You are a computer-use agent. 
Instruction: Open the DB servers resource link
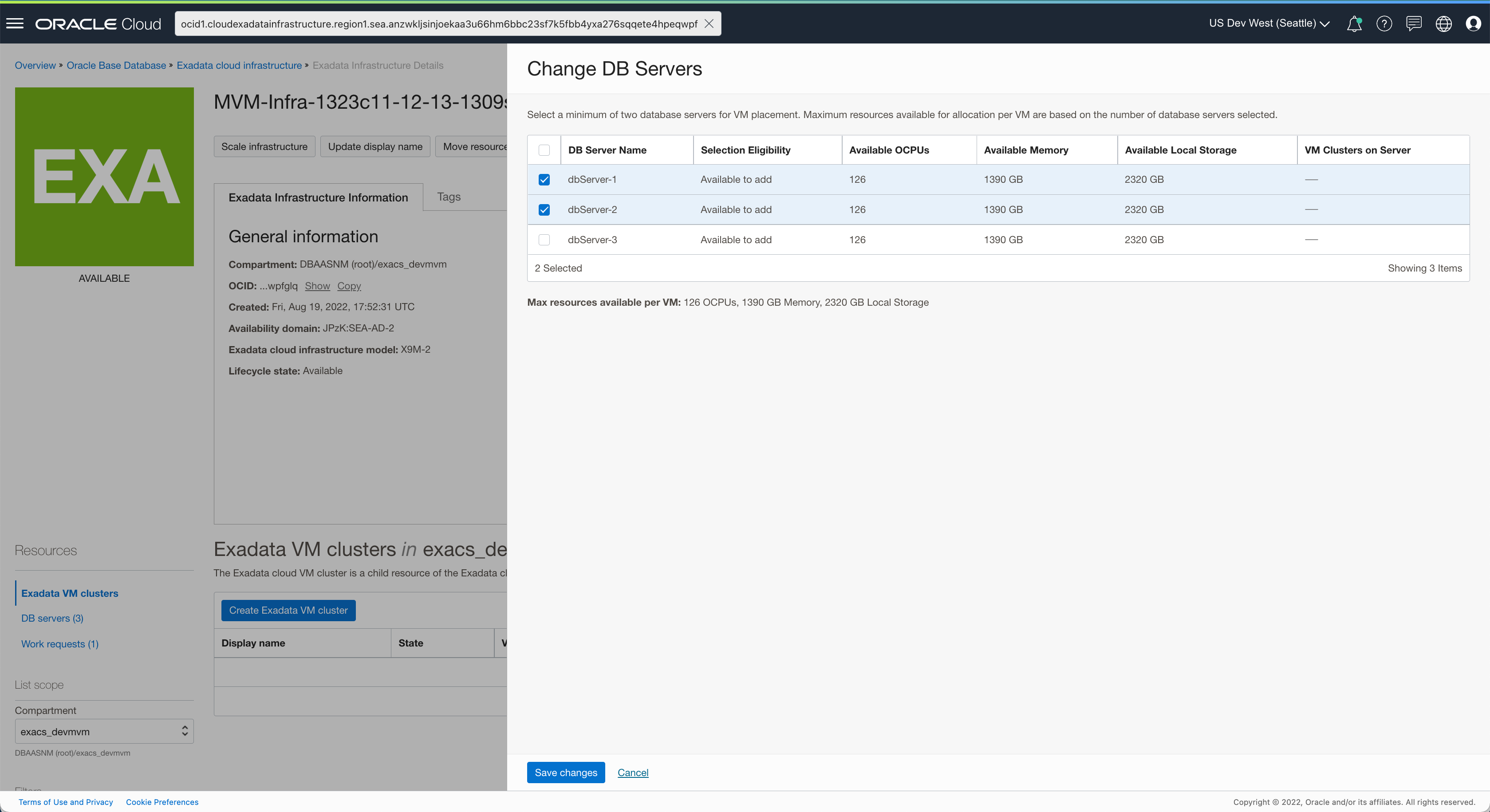pos(51,618)
